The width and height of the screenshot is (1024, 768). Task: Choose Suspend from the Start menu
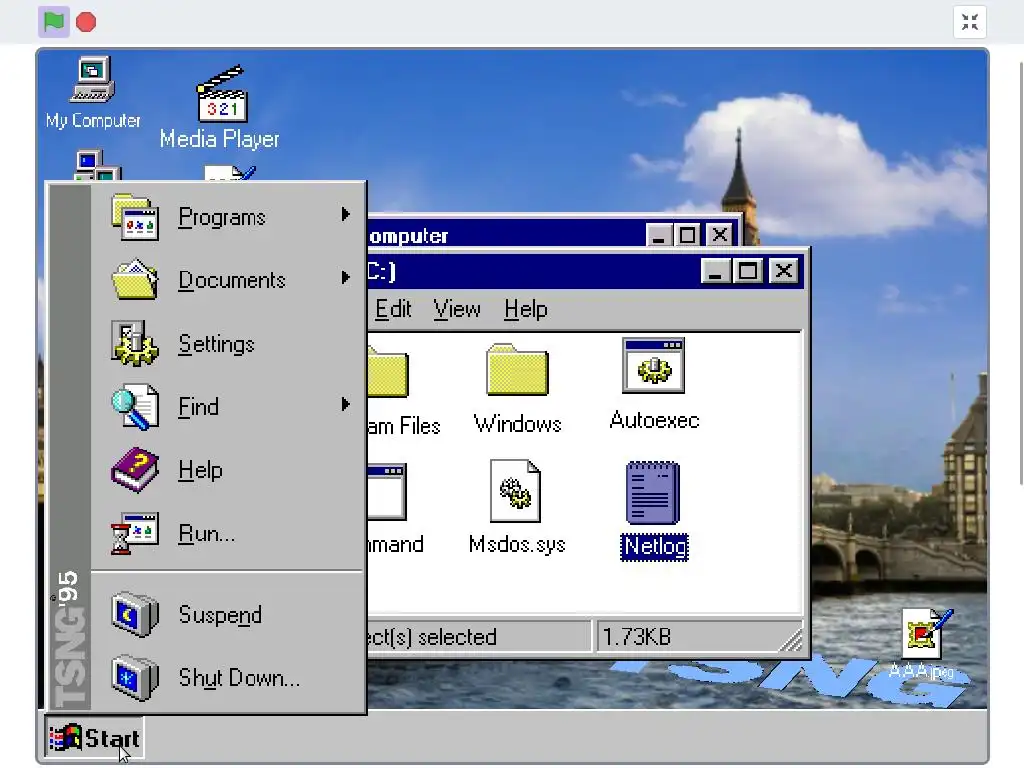(229, 614)
